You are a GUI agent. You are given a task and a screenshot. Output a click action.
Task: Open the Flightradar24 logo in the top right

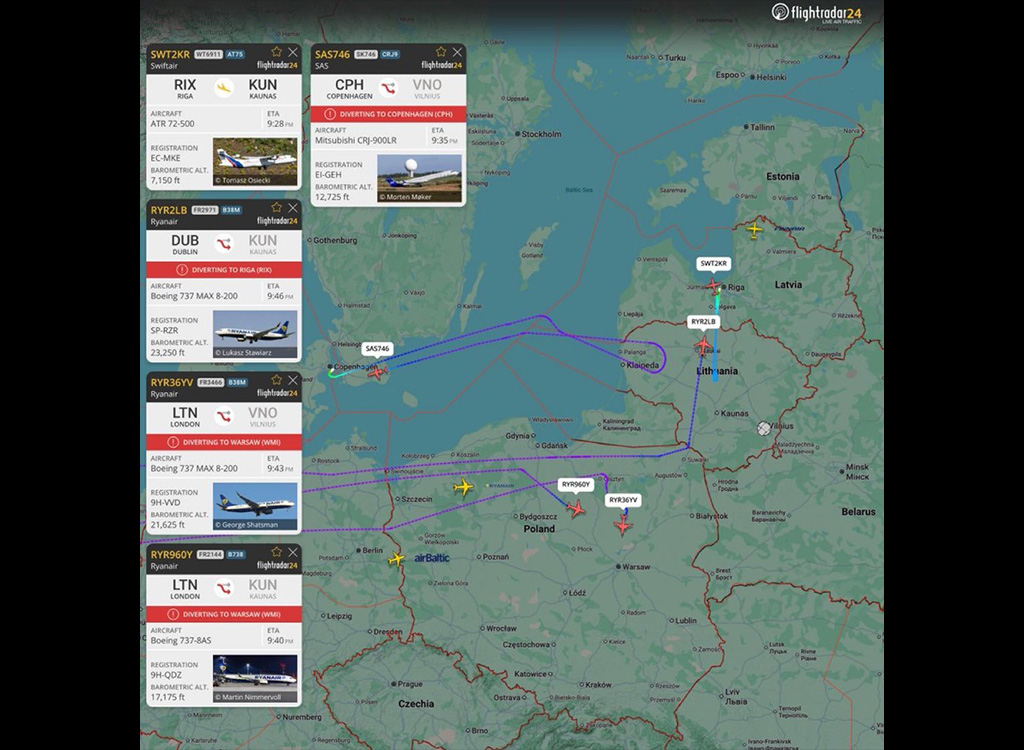[x=816, y=12]
